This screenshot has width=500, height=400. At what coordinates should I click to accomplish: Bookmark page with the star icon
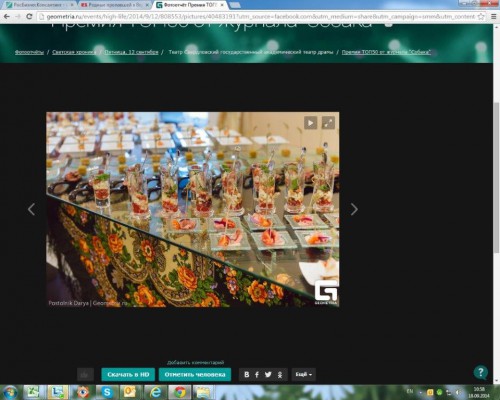(x=481, y=16)
